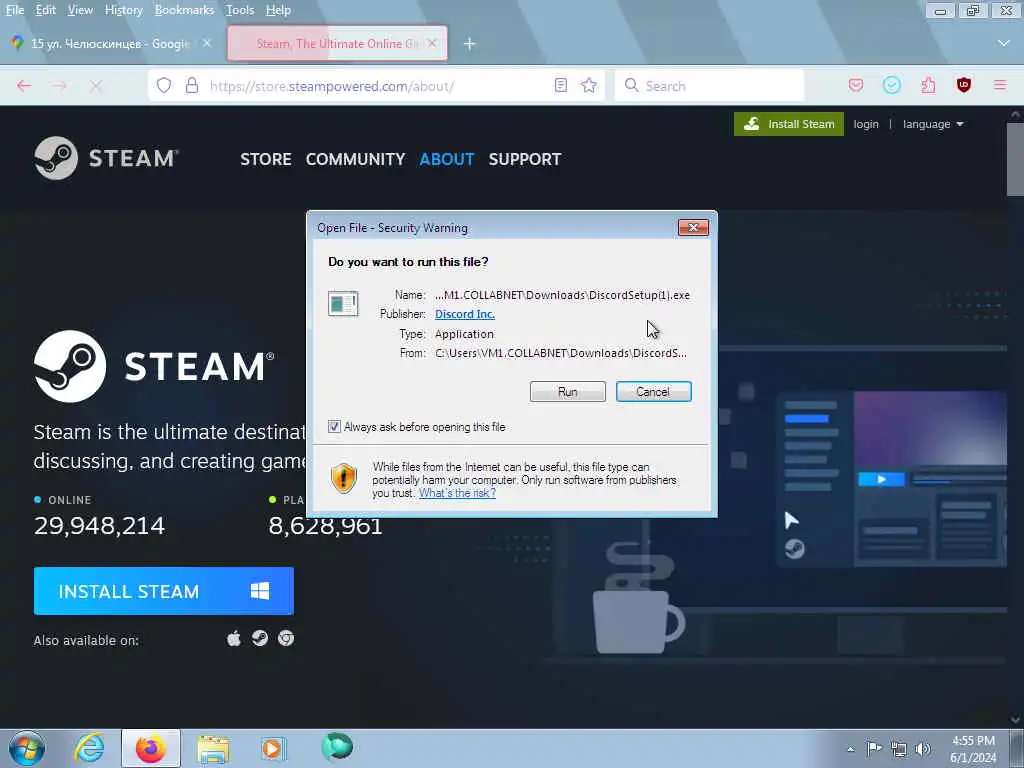The width and height of the screenshot is (1024, 768).
Task: Click the green round taskbar application icon
Action: pyautogui.click(x=337, y=747)
